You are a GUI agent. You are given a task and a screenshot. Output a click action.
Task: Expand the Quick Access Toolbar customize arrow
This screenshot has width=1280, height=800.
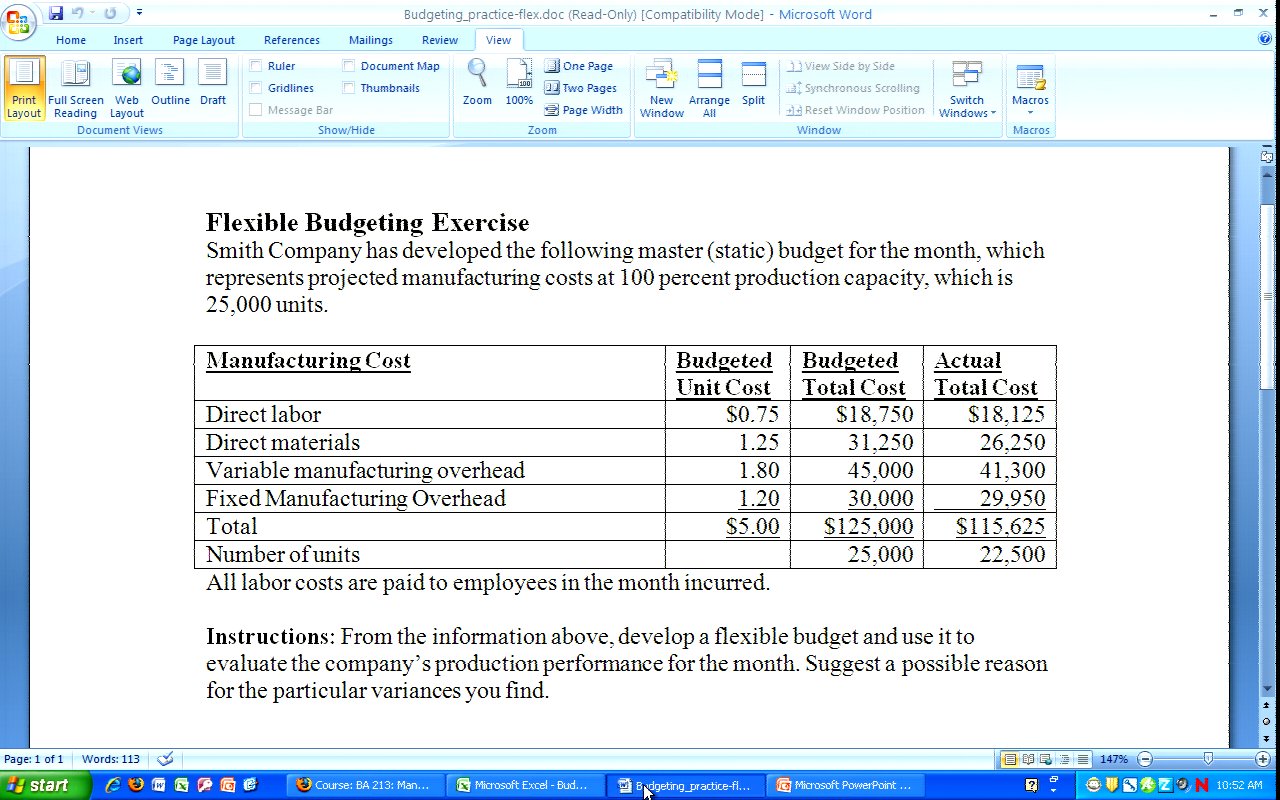139,13
